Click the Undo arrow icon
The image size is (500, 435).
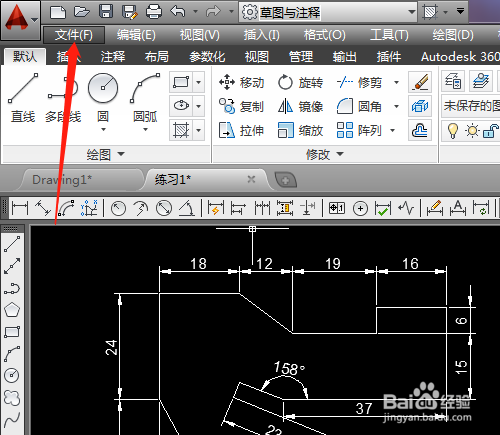(178, 12)
